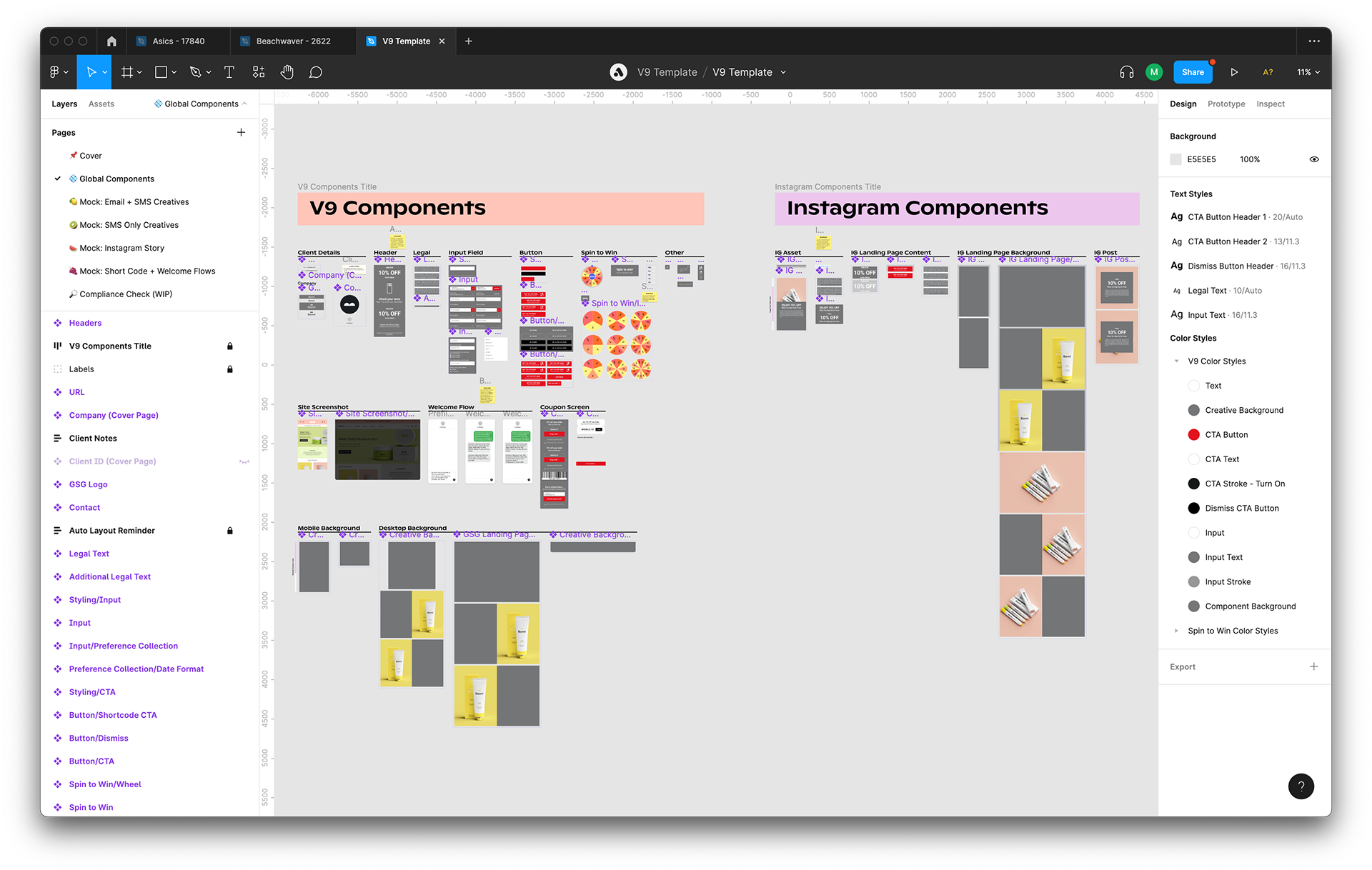Click the Present play button
The image size is (1372, 870).
click(x=1234, y=72)
